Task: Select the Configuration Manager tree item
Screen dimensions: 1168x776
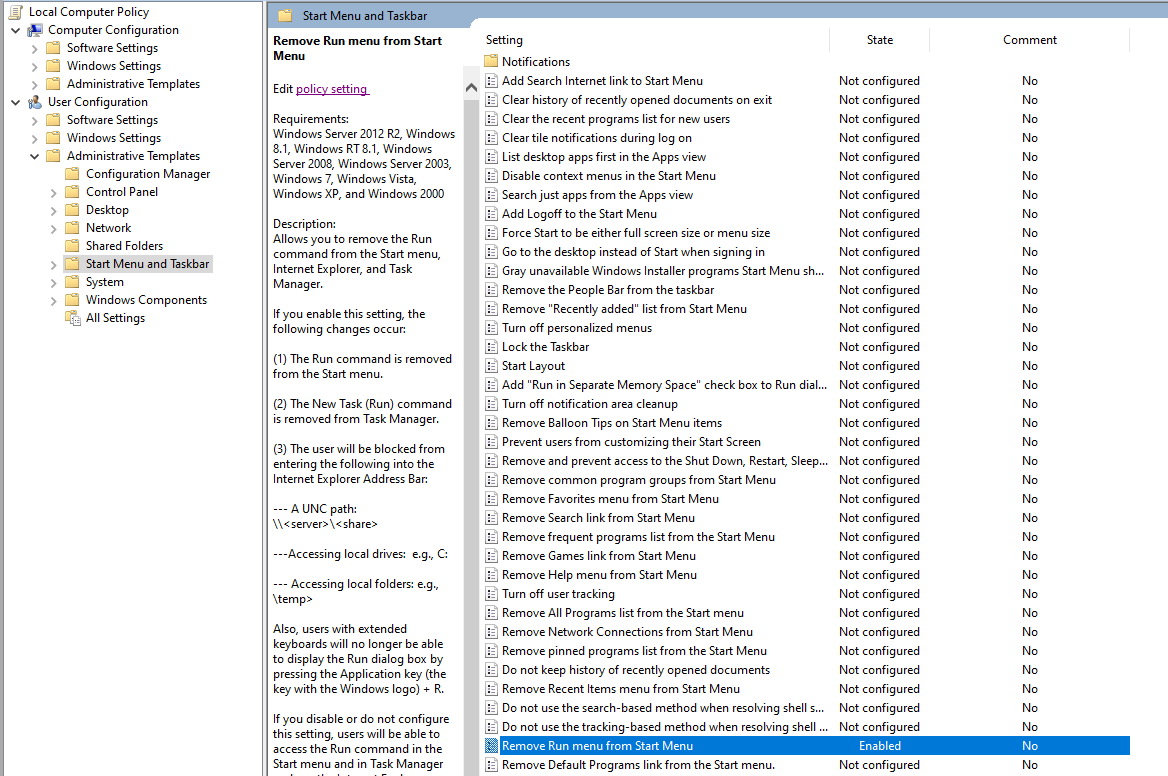Action: pyautogui.click(x=148, y=174)
